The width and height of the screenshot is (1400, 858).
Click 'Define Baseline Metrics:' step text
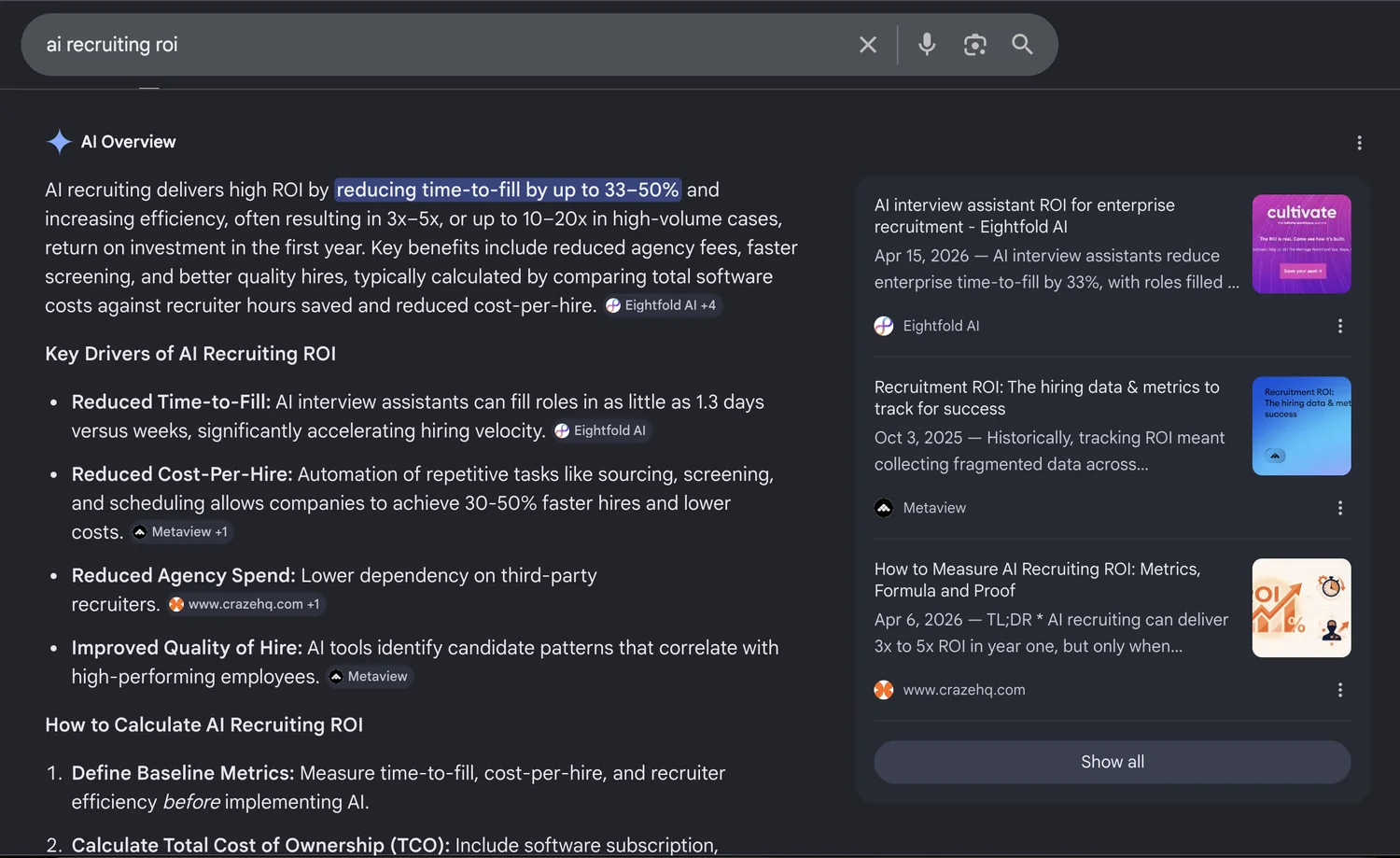tap(183, 773)
